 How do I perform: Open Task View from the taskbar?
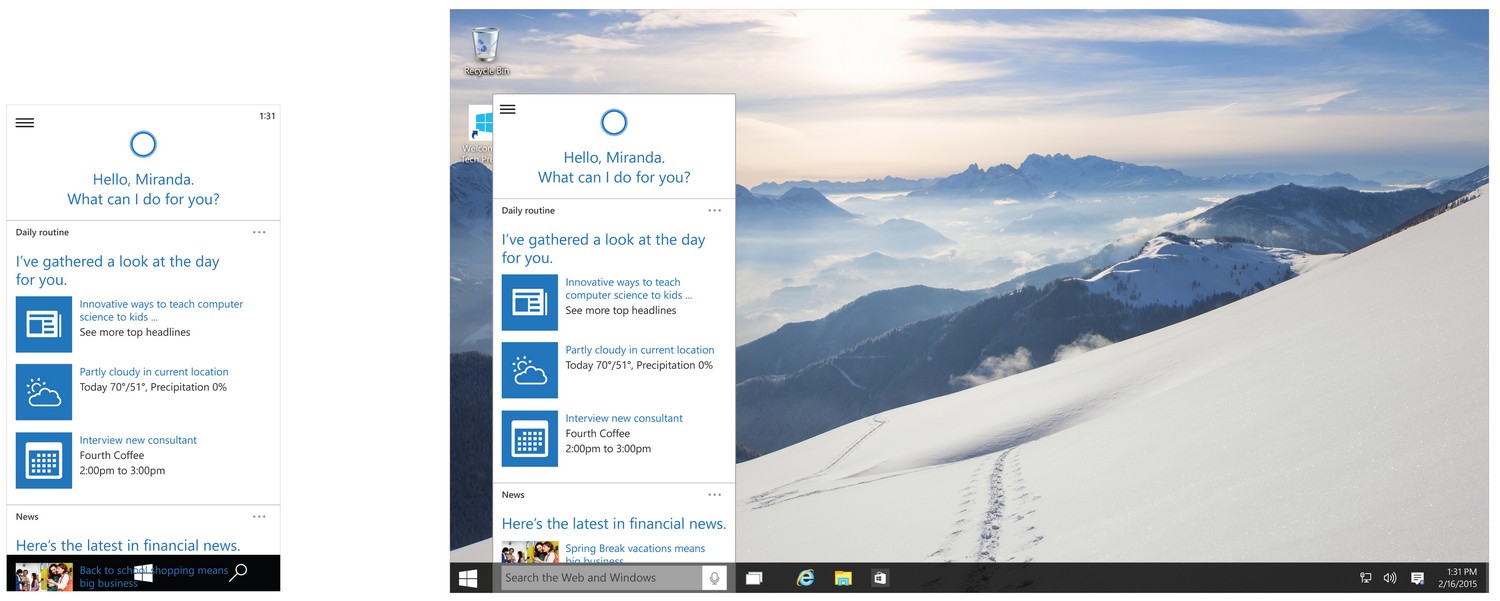click(754, 578)
